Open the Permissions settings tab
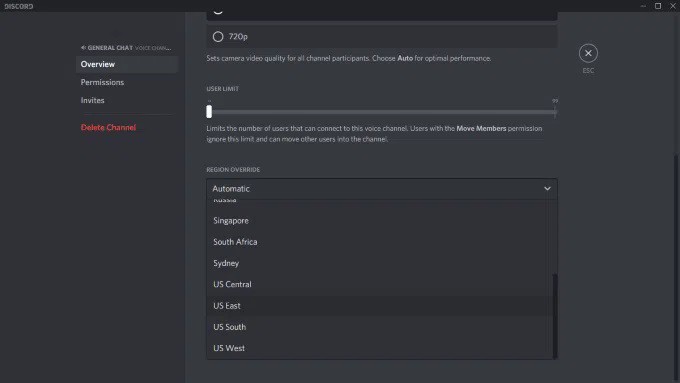 tap(127, 82)
